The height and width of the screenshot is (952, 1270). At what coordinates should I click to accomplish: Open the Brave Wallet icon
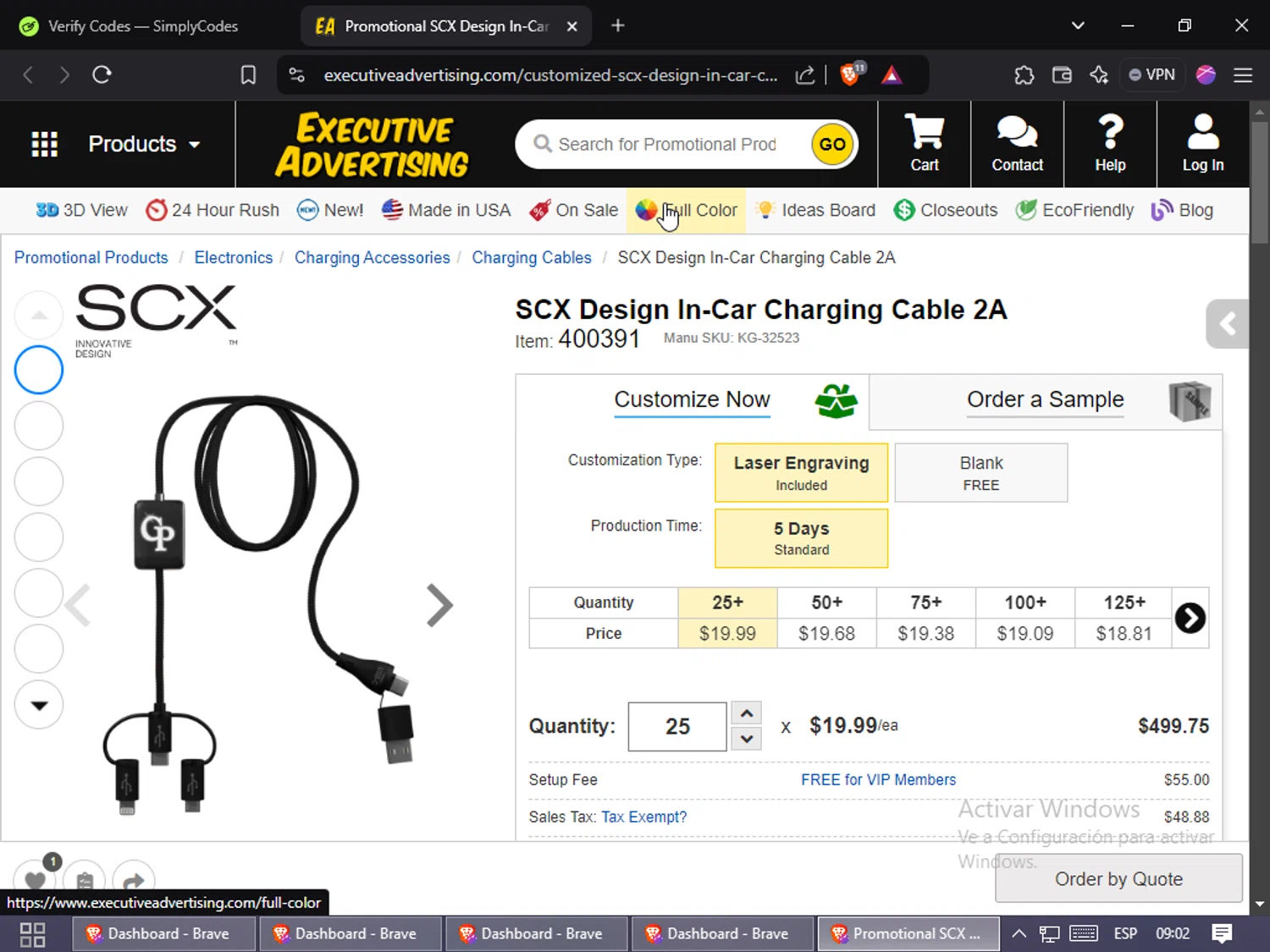(1062, 75)
